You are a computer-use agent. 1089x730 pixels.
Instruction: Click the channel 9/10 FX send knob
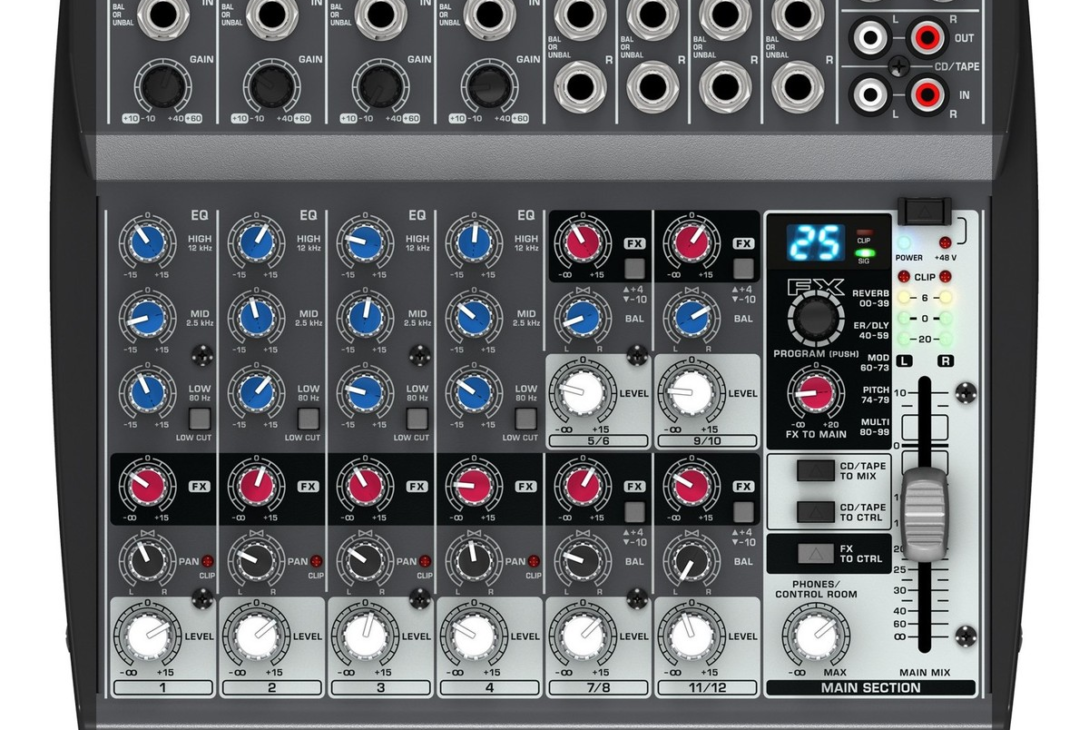[x=691, y=243]
